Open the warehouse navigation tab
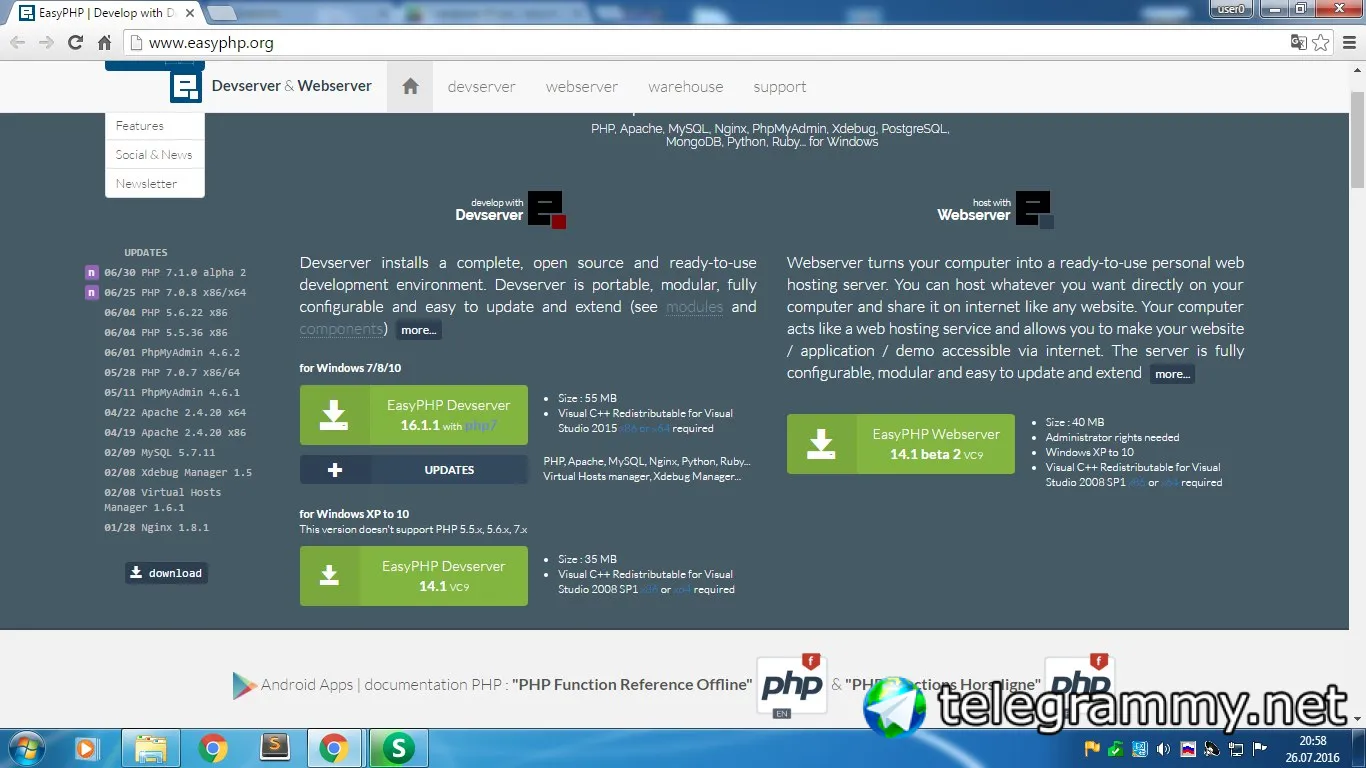This screenshot has height=768, width=1366. [685, 87]
